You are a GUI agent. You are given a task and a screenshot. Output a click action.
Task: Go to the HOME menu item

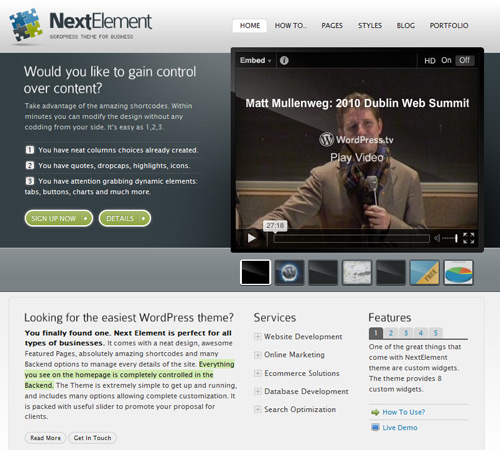pyautogui.click(x=250, y=26)
